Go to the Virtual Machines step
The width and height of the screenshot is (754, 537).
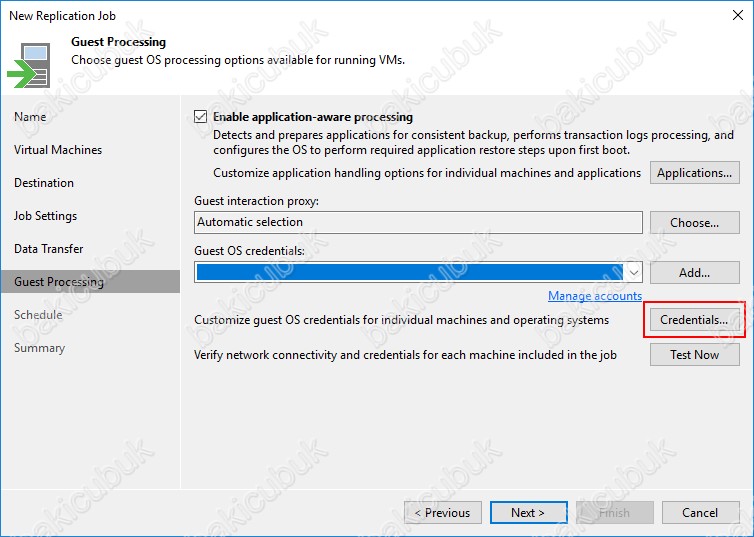pyautogui.click(x=58, y=150)
